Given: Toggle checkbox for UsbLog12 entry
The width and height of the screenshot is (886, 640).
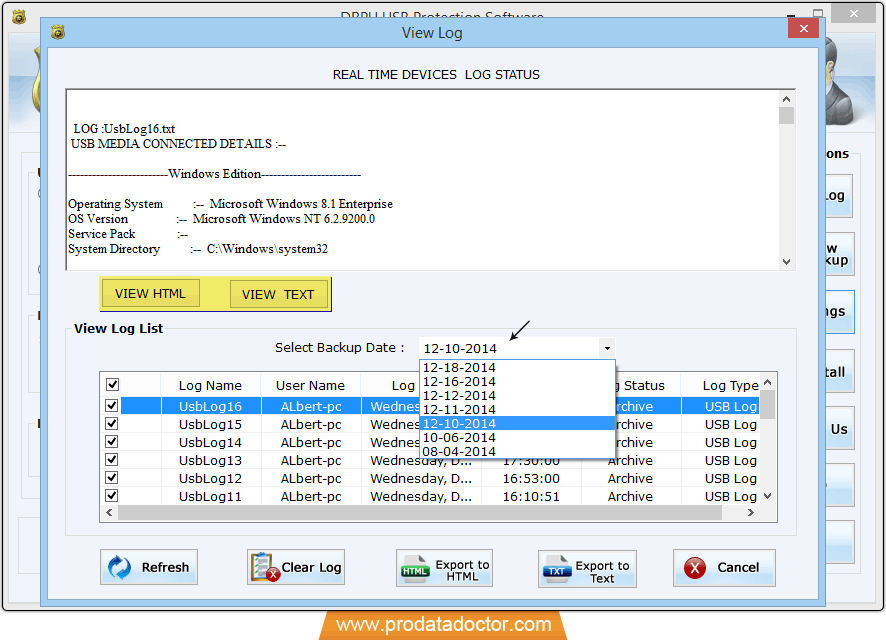Looking at the screenshot, I should (112, 478).
